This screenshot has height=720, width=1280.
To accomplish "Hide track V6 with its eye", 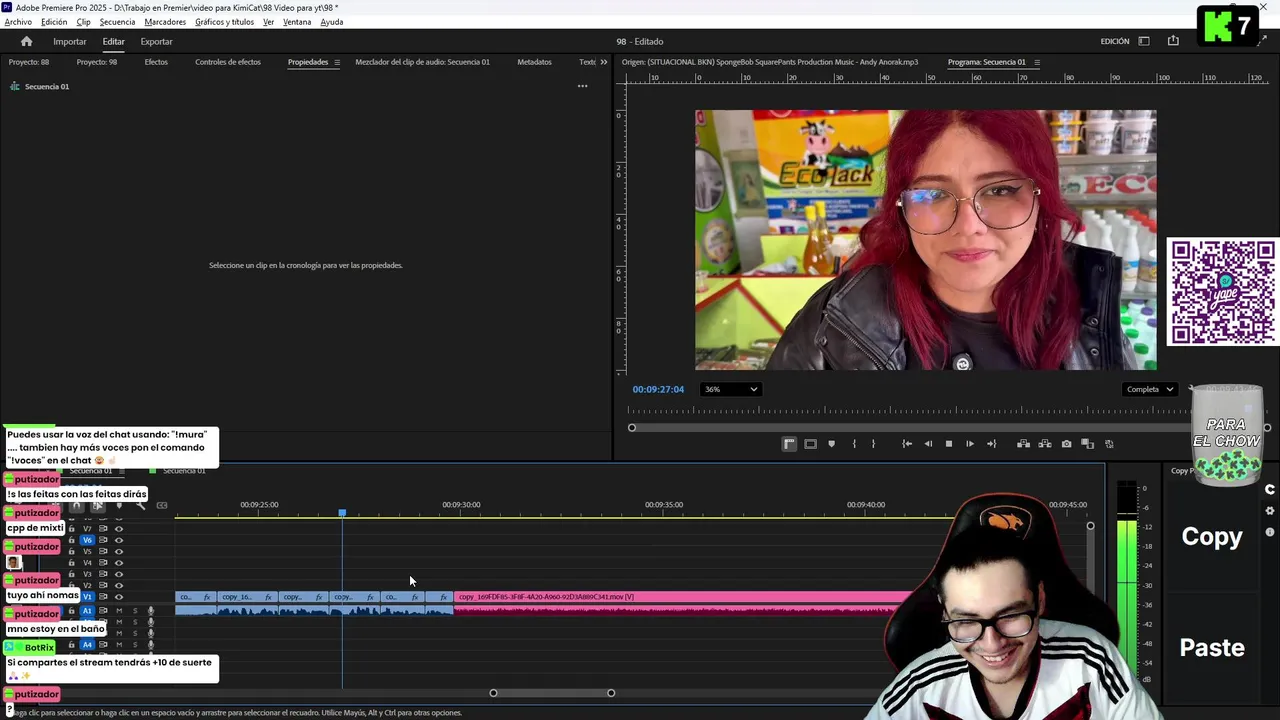I will (119, 540).
